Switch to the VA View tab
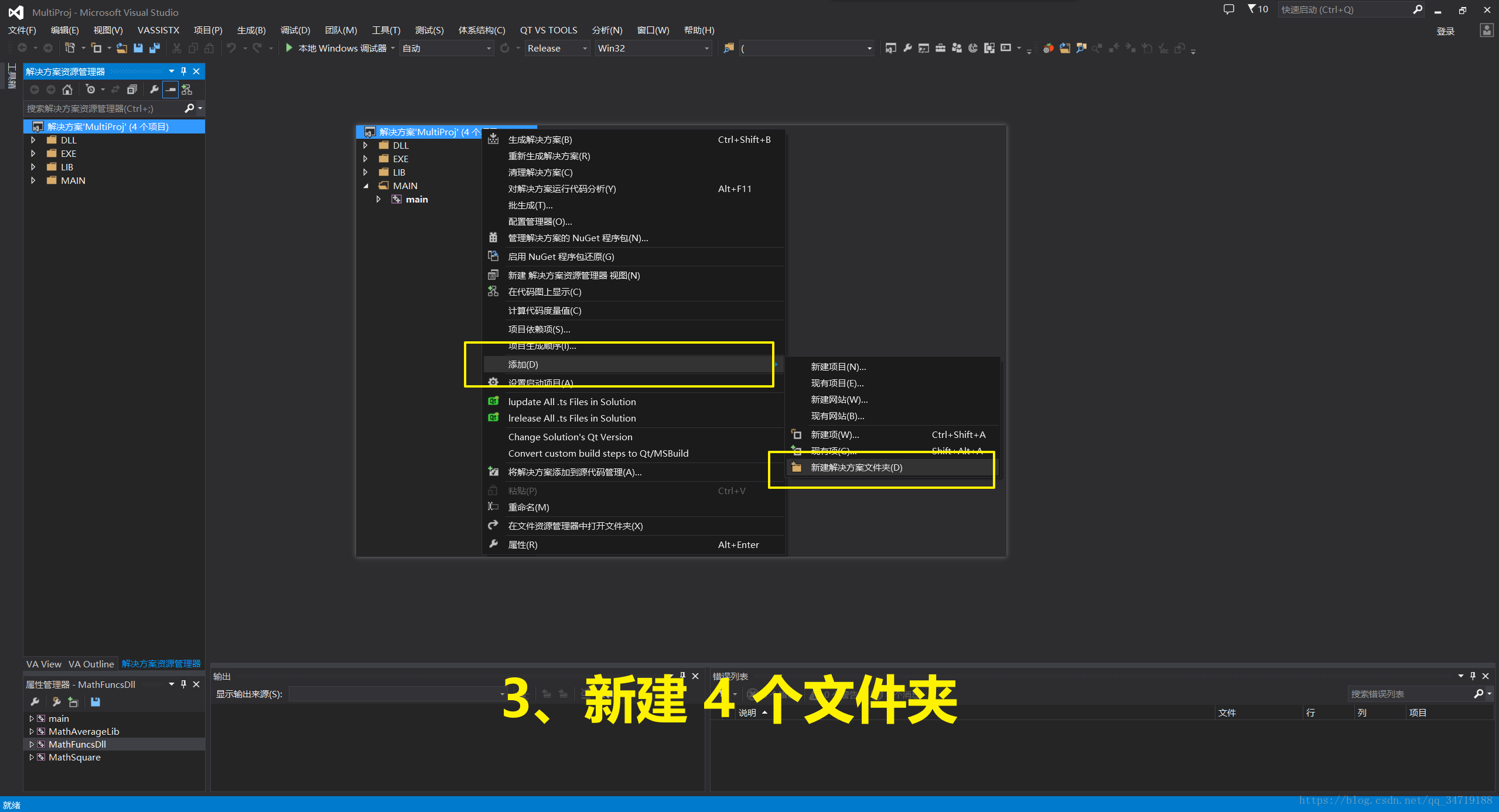The width and height of the screenshot is (1499, 812). (x=44, y=664)
